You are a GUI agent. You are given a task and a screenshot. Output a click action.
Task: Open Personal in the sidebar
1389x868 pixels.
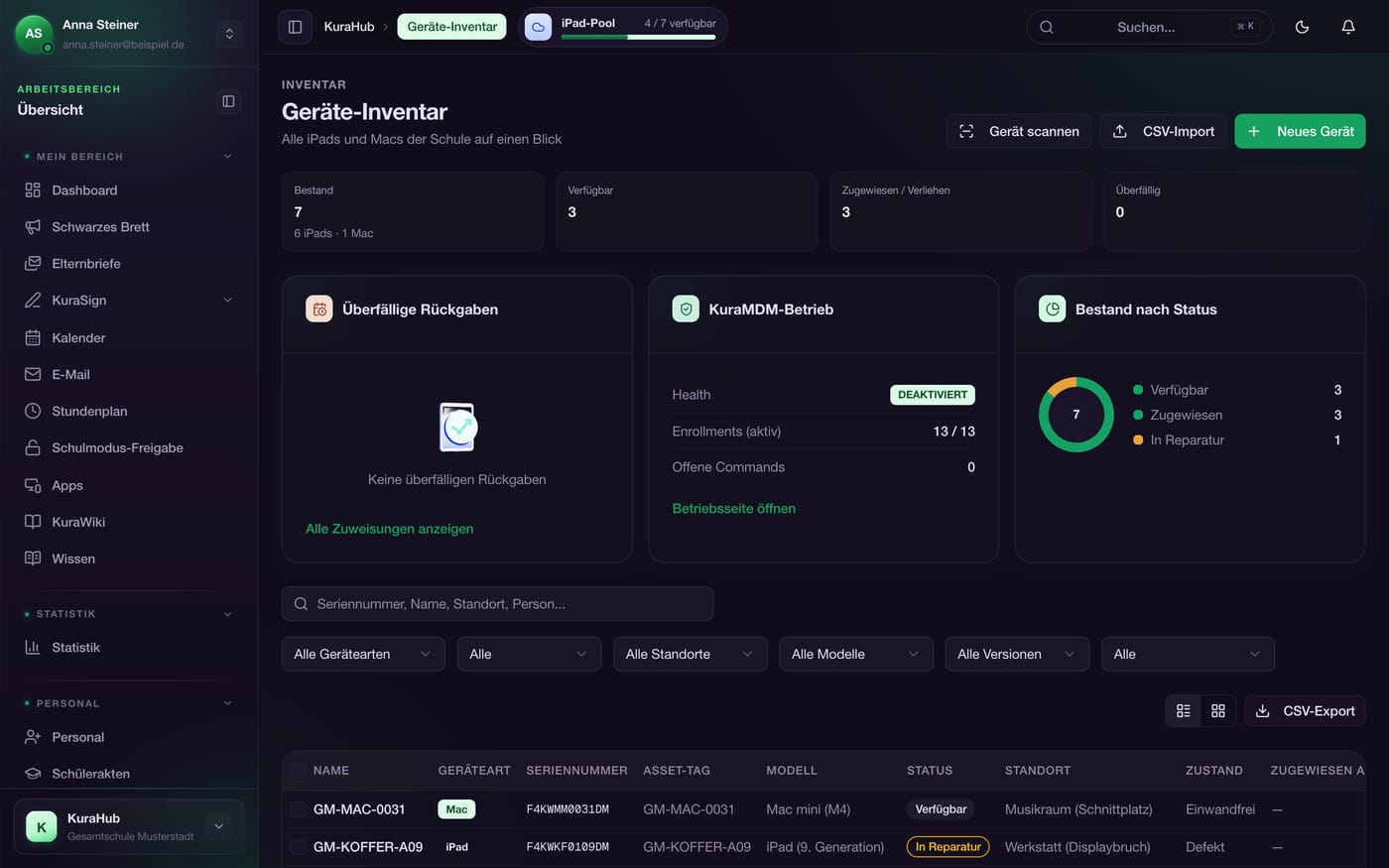pos(129,738)
